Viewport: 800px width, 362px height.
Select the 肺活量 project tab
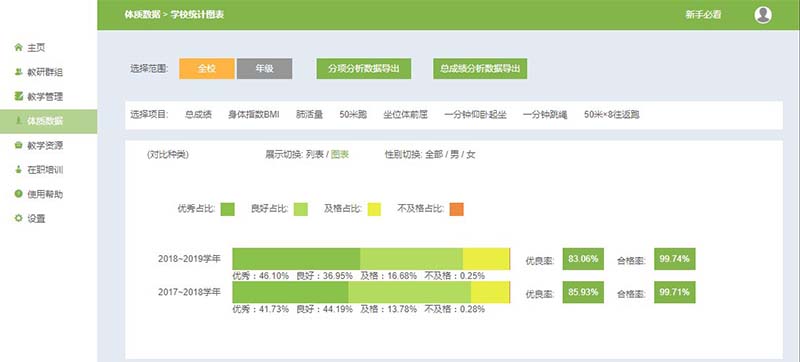(x=309, y=115)
